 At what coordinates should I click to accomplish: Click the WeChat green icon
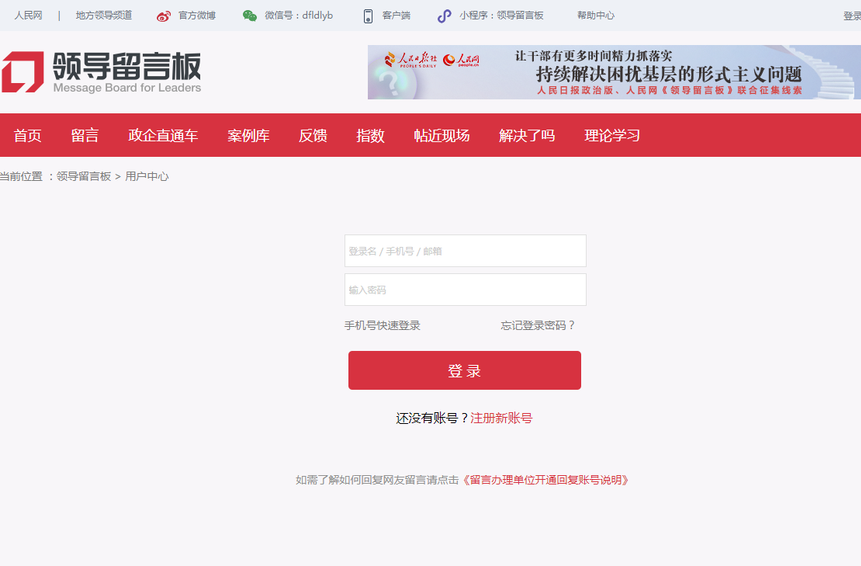[x=250, y=16]
